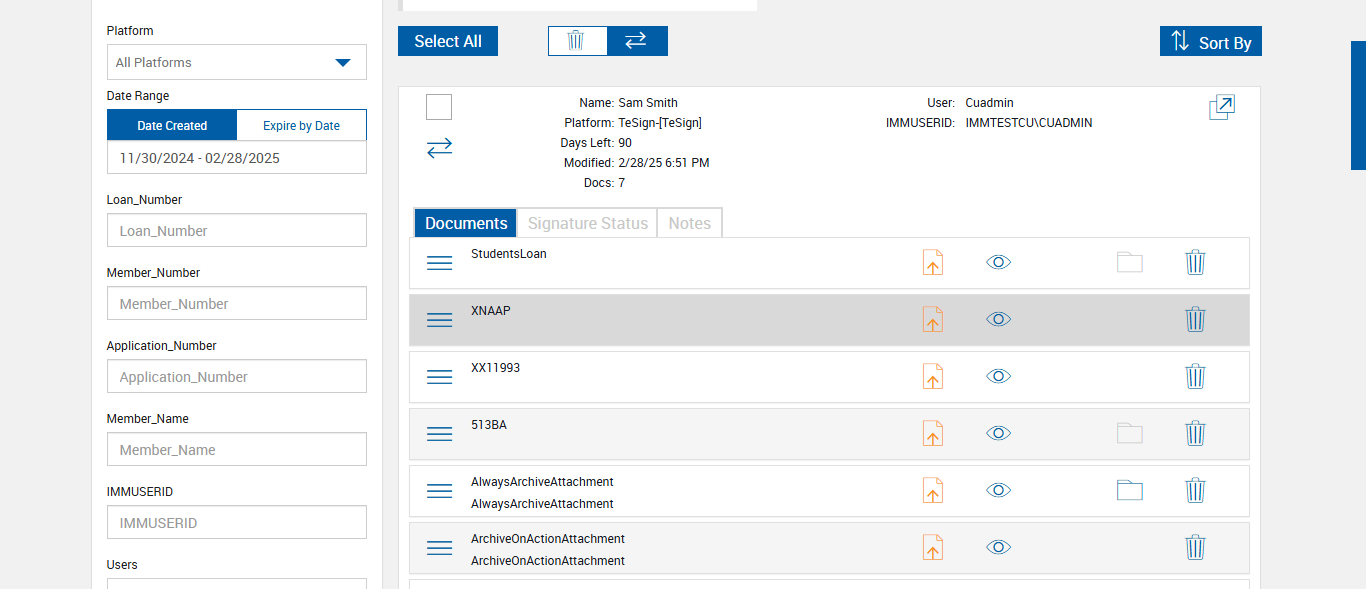Open folder icon for AlwaysArchiveAttachment
The width and height of the screenshot is (1366, 589).
pos(1130,491)
